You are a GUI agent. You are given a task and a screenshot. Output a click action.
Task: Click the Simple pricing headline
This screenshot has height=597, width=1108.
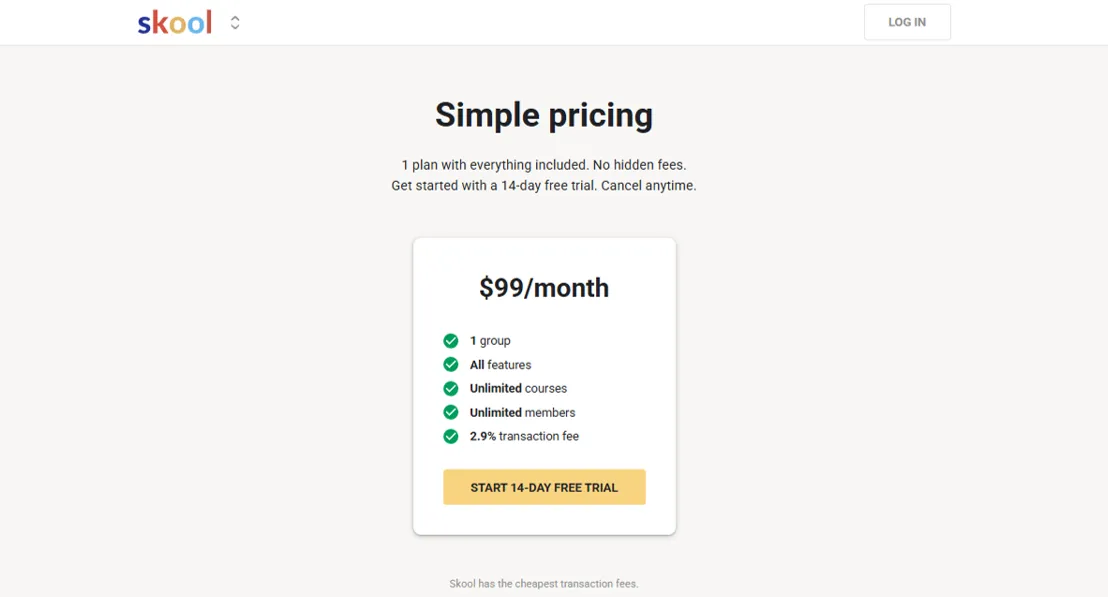tap(544, 115)
